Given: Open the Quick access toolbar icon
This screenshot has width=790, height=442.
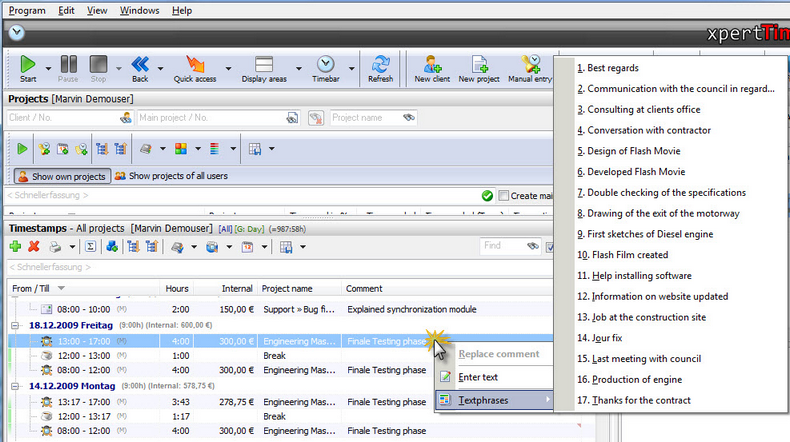Looking at the screenshot, I should point(195,64).
